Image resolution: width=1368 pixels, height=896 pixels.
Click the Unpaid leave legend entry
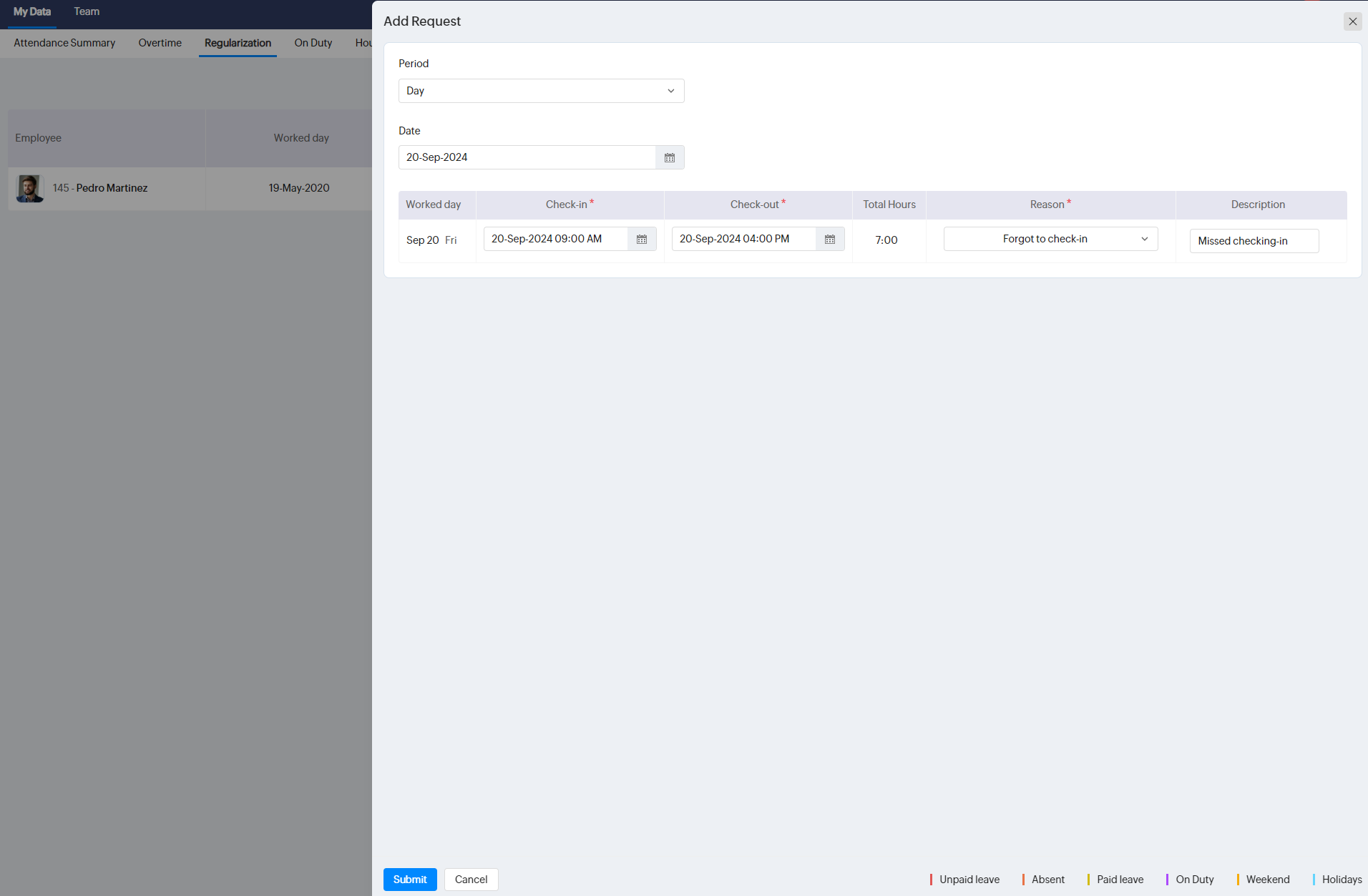(x=964, y=880)
